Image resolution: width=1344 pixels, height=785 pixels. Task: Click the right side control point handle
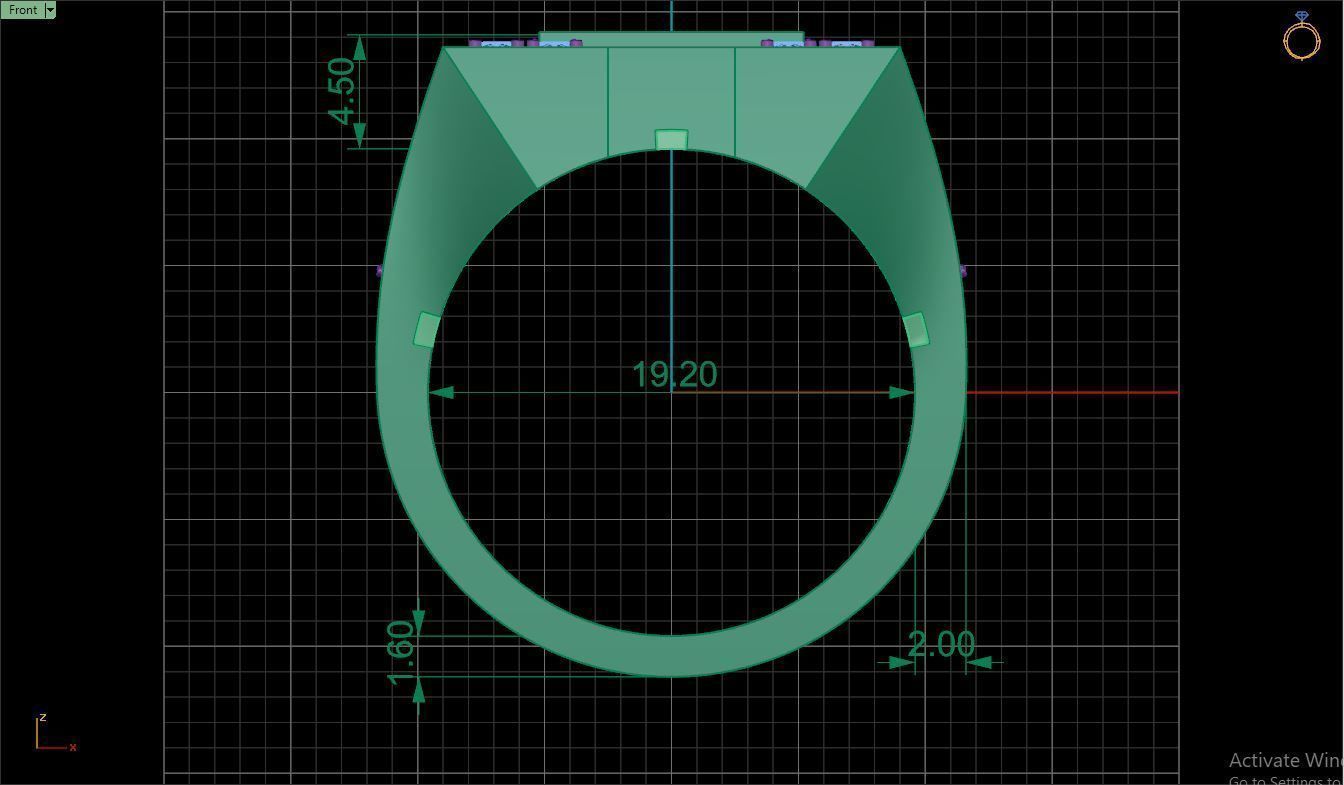[916, 330]
